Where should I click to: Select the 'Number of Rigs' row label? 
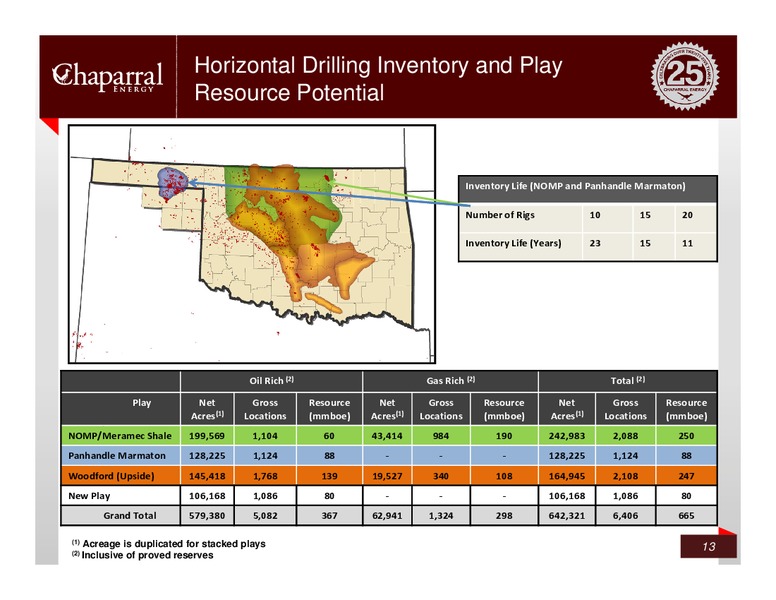click(x=500, y=215)
